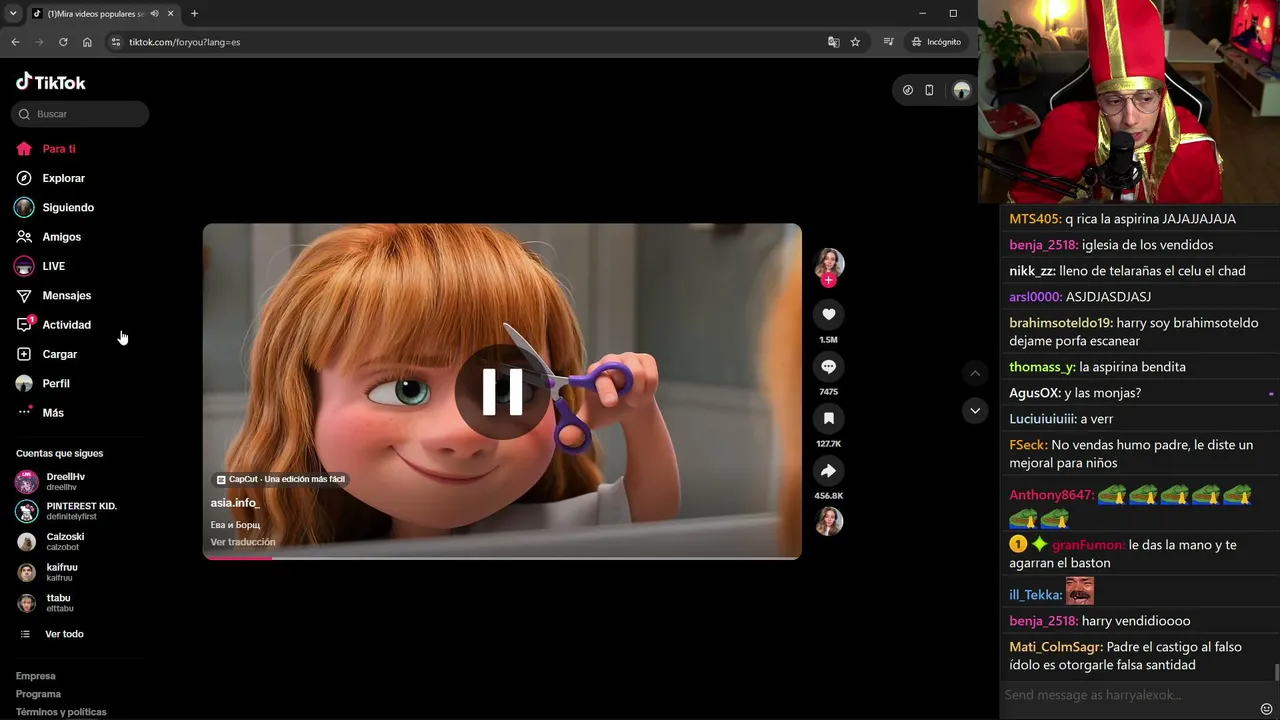Click the phone app icon in top pill

pos(929,90)
